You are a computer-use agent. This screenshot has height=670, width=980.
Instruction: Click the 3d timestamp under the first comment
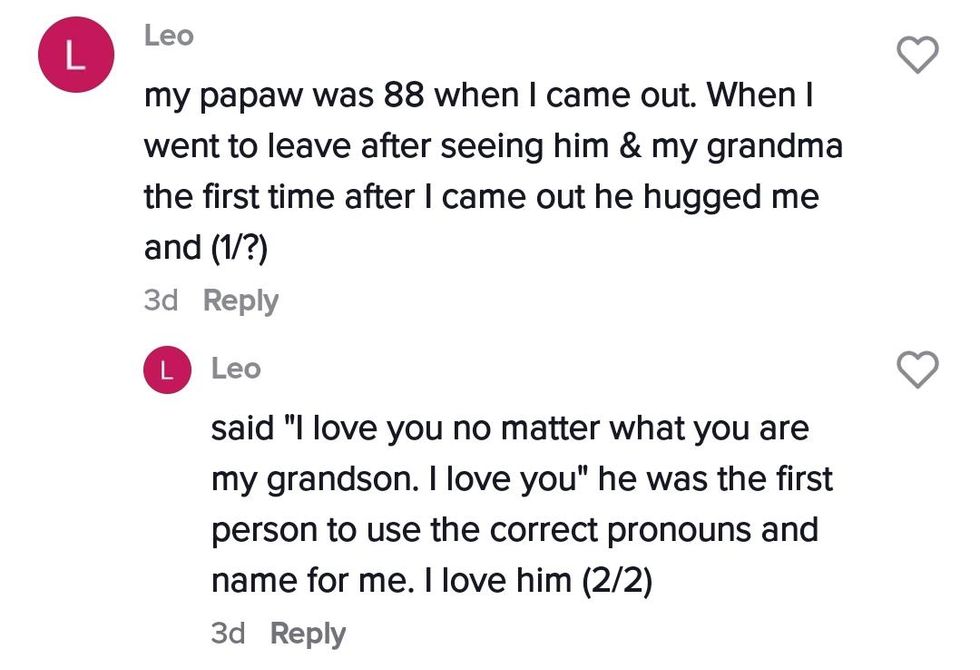coord(161,301)
